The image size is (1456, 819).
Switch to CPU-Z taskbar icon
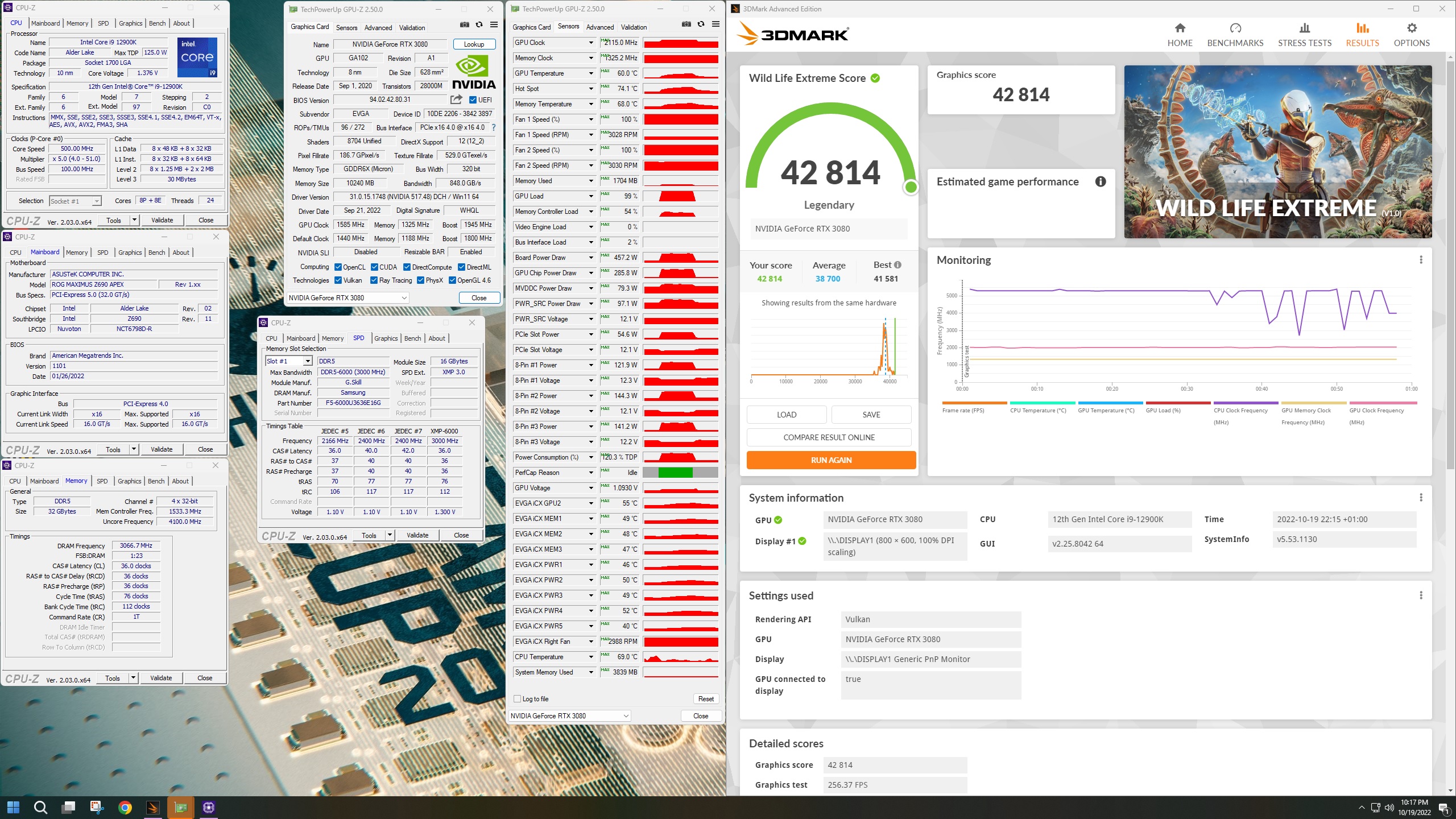click(x=208, y=807)
